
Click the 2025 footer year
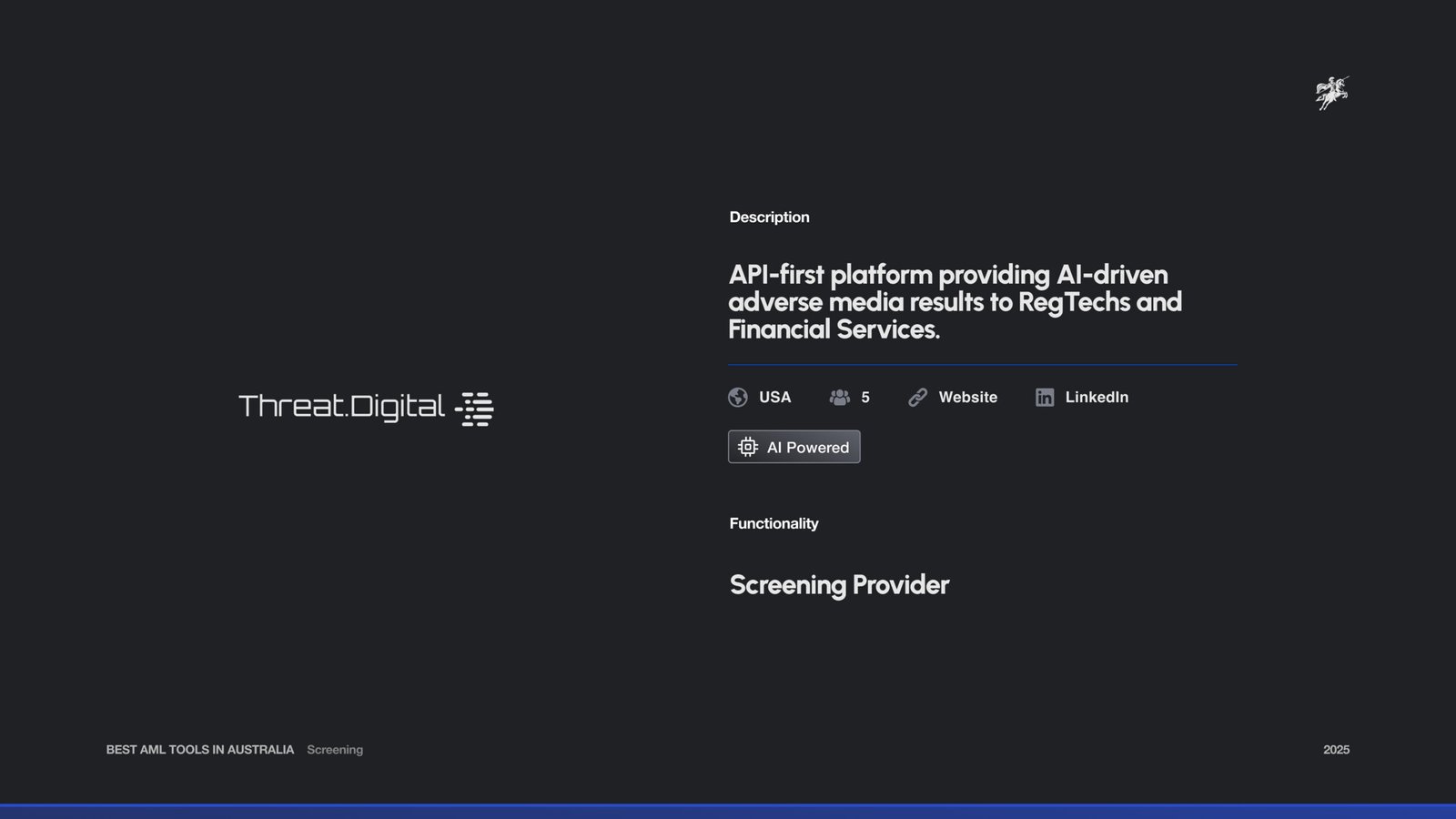coord(1336,750)
